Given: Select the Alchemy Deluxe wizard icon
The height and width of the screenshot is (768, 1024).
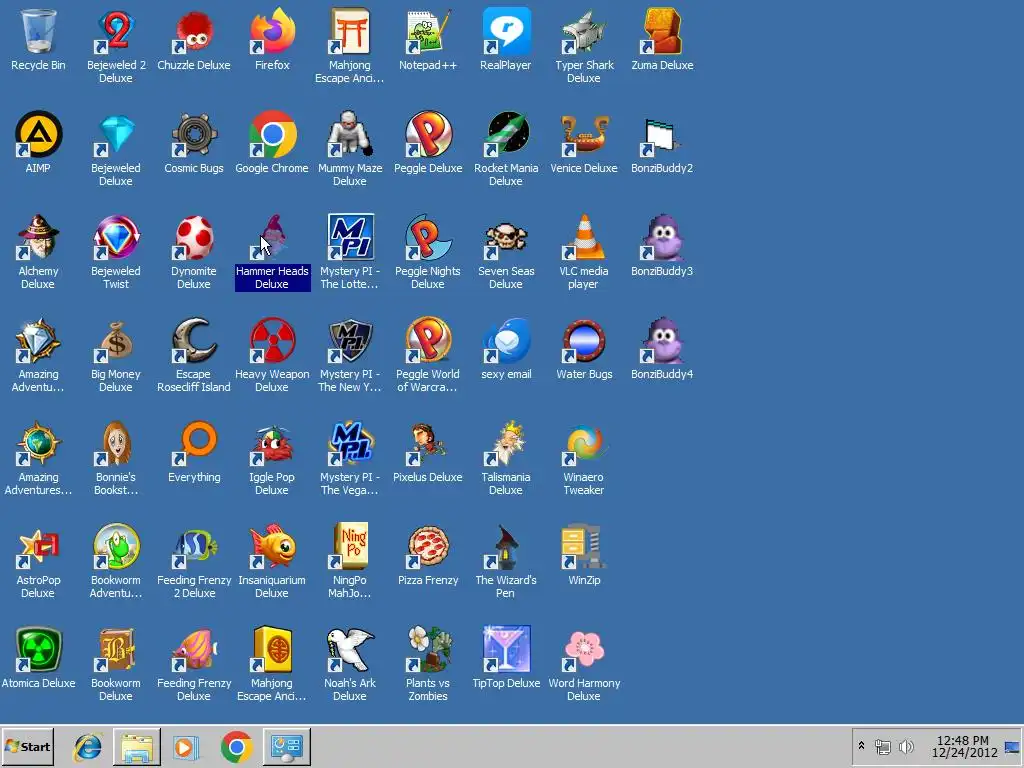Looking at the screenshot, I should point(38,236).
